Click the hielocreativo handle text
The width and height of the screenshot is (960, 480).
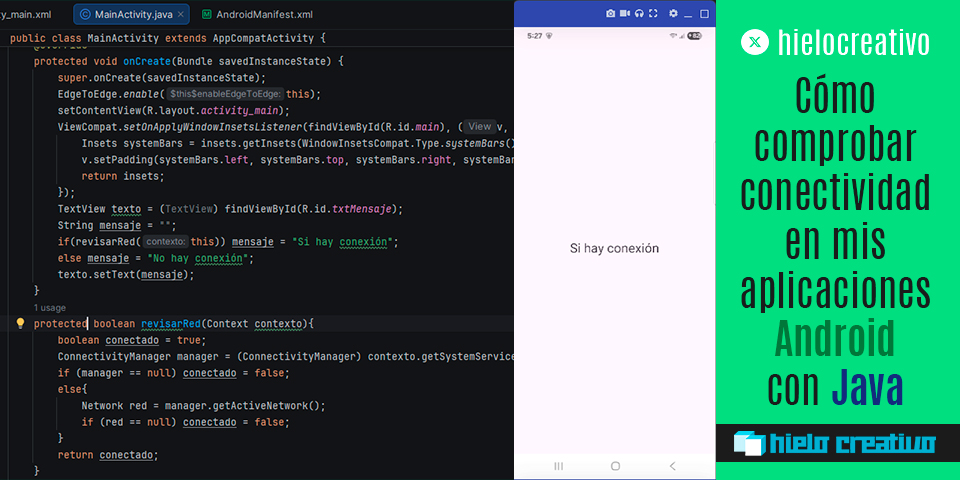tap(854, 42)
